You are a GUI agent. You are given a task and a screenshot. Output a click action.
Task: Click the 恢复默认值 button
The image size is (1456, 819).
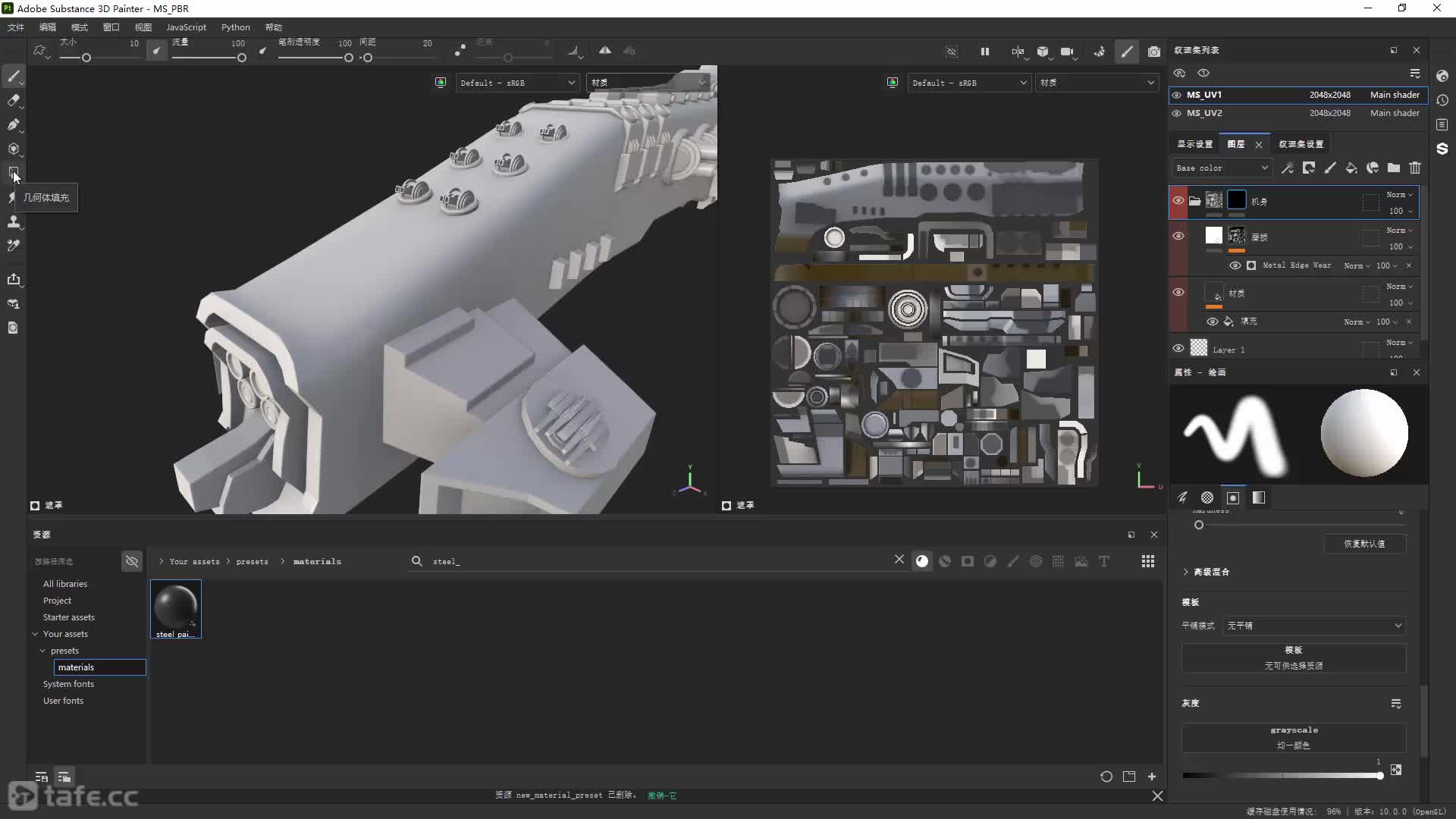(1364, 544)
